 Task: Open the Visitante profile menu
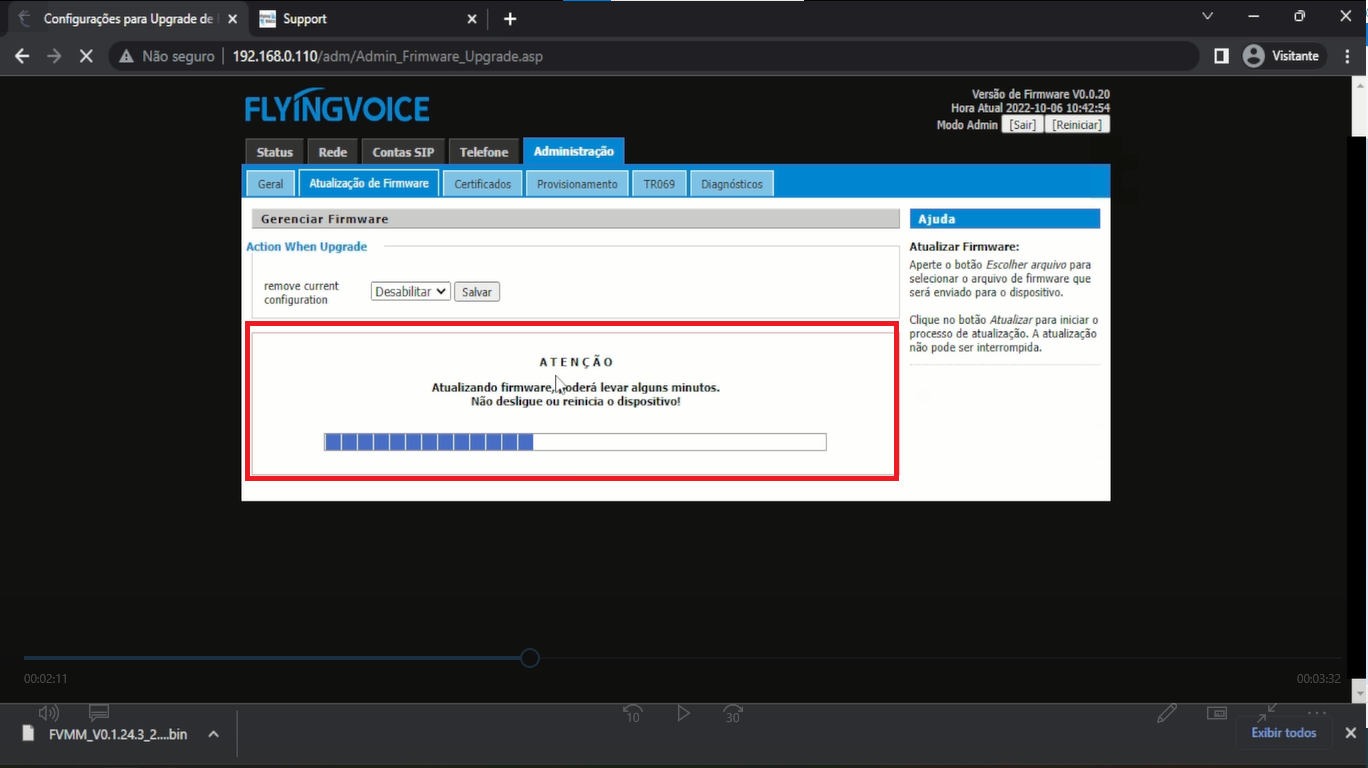pos(1282,57)
